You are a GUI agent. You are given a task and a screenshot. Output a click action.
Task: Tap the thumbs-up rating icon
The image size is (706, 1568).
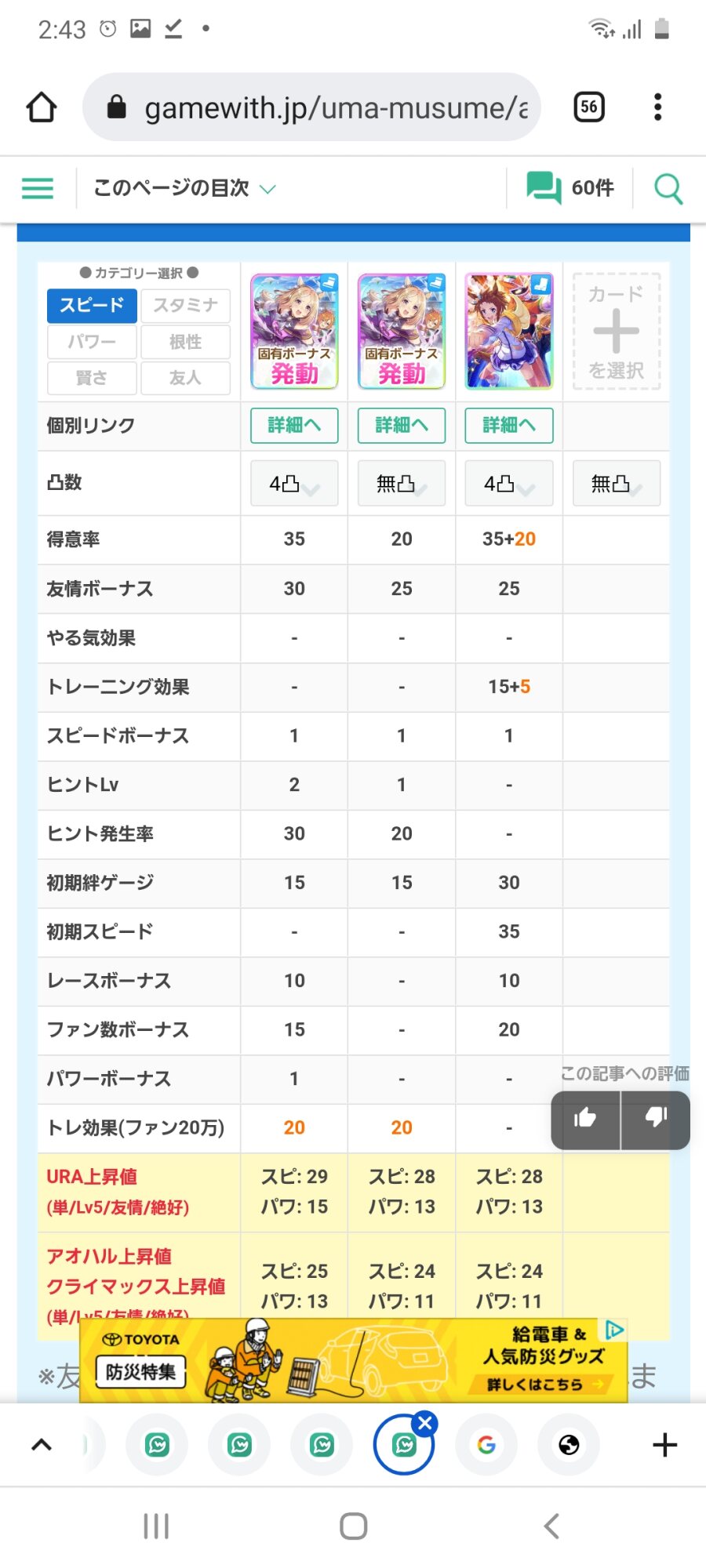585,1119
